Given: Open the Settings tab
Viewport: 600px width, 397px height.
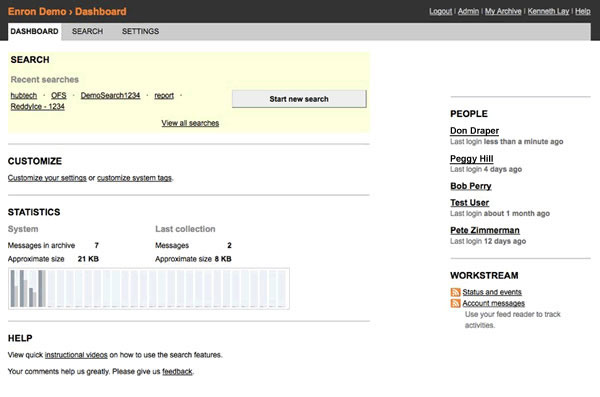Looking at the screenshot, I should [x=140, y=31].
